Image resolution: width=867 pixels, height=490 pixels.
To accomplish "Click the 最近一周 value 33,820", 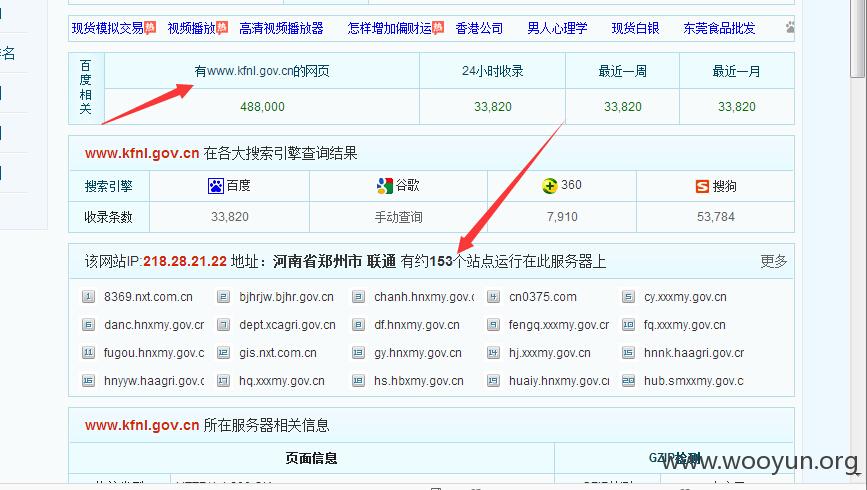I will (623, 107).
